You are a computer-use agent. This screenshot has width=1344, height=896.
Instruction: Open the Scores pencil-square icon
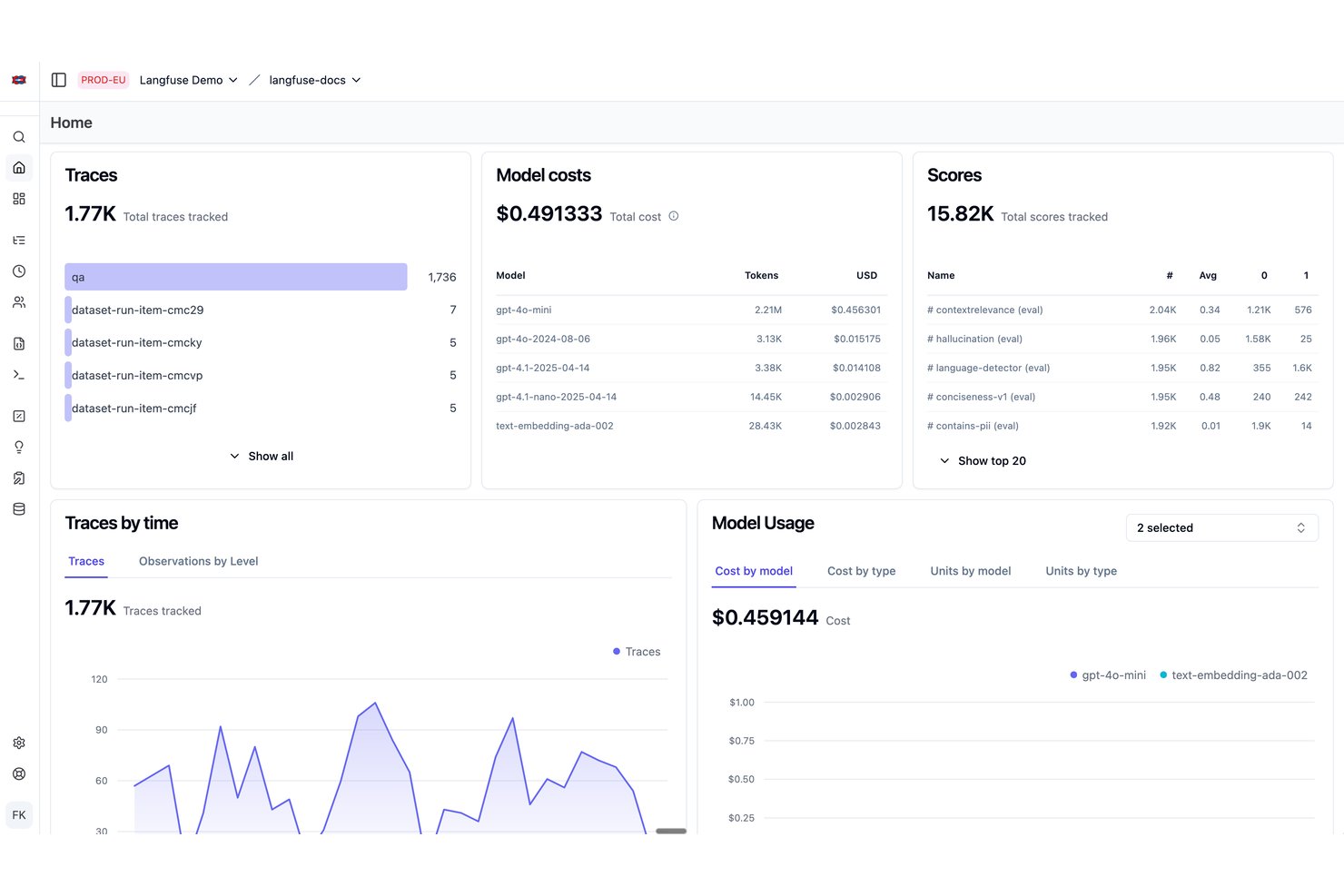pyautogui.click(x=19, y=417)
